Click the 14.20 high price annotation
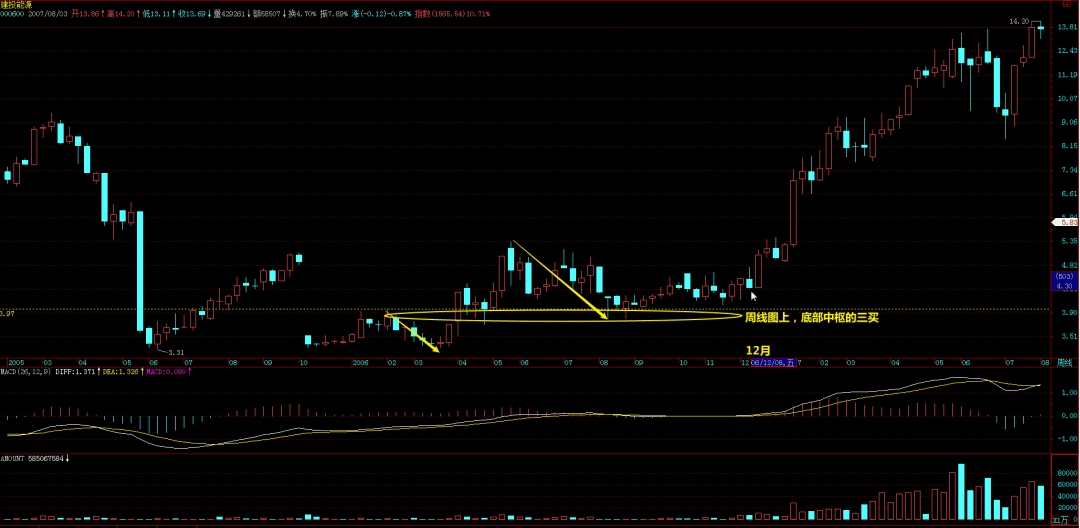 (x=1019, y=22)
